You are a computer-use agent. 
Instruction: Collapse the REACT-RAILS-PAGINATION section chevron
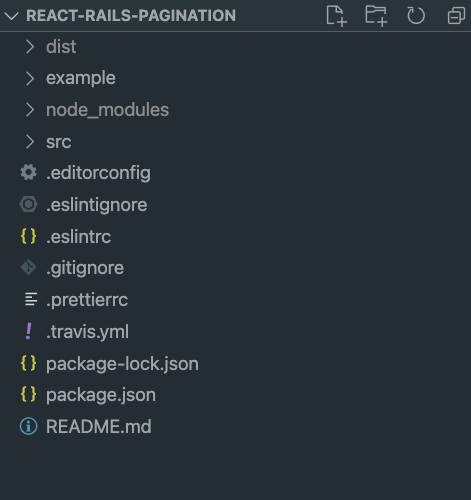(x=12, y=16)
